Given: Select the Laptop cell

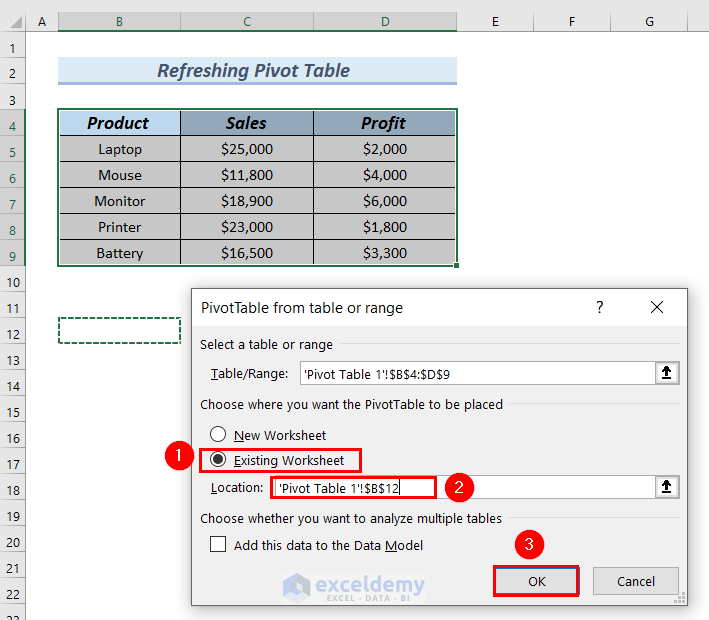Looking at the screenshot, I should [119, 149].
